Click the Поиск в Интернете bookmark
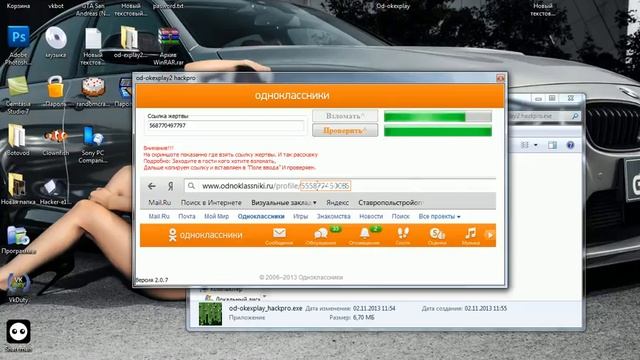 pos(211,202)
